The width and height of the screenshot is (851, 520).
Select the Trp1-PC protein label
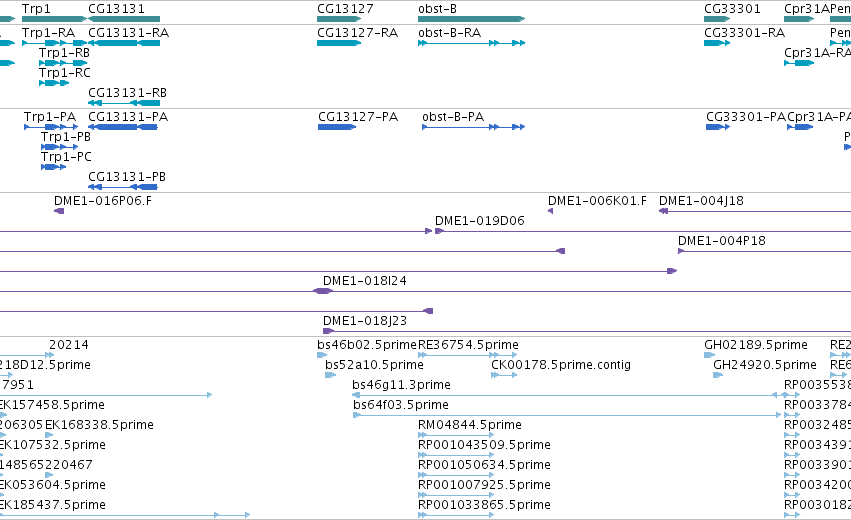66,157
